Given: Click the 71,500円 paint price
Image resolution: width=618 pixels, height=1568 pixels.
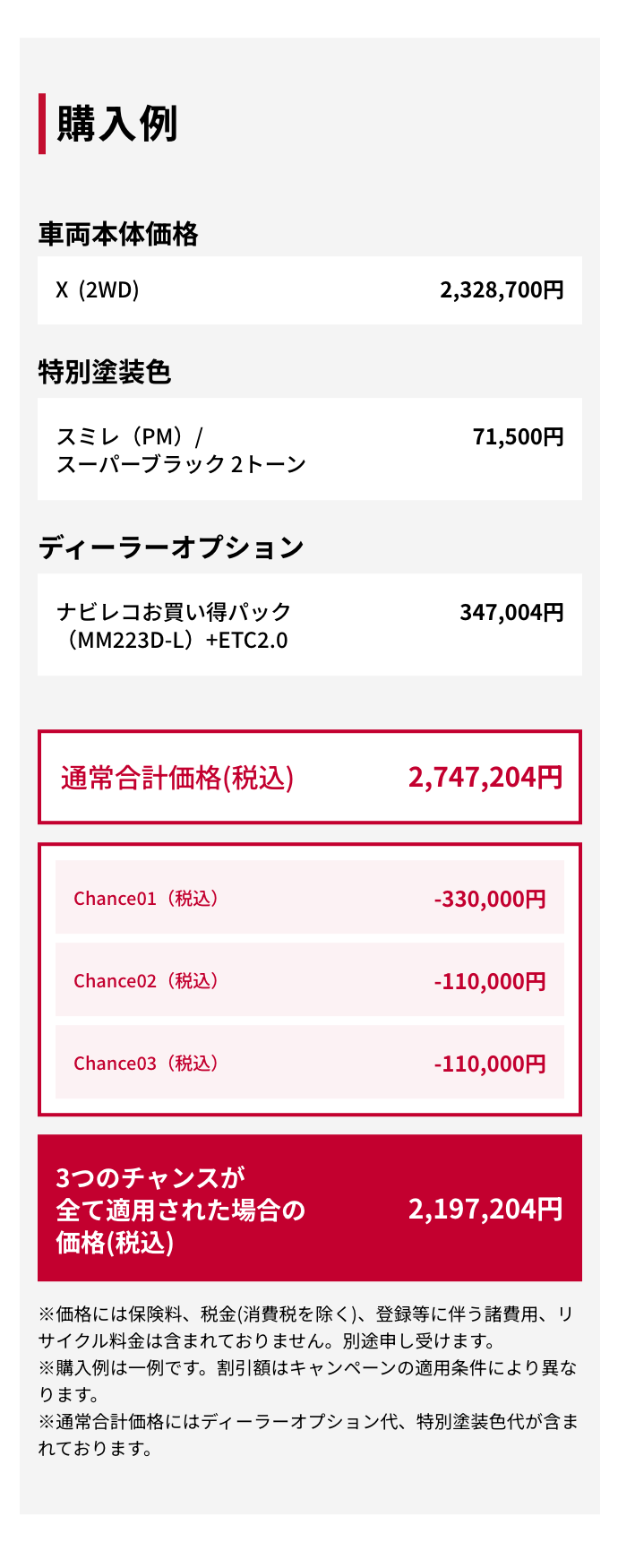Looking at the screenshot, I should [x=518, y=437].
